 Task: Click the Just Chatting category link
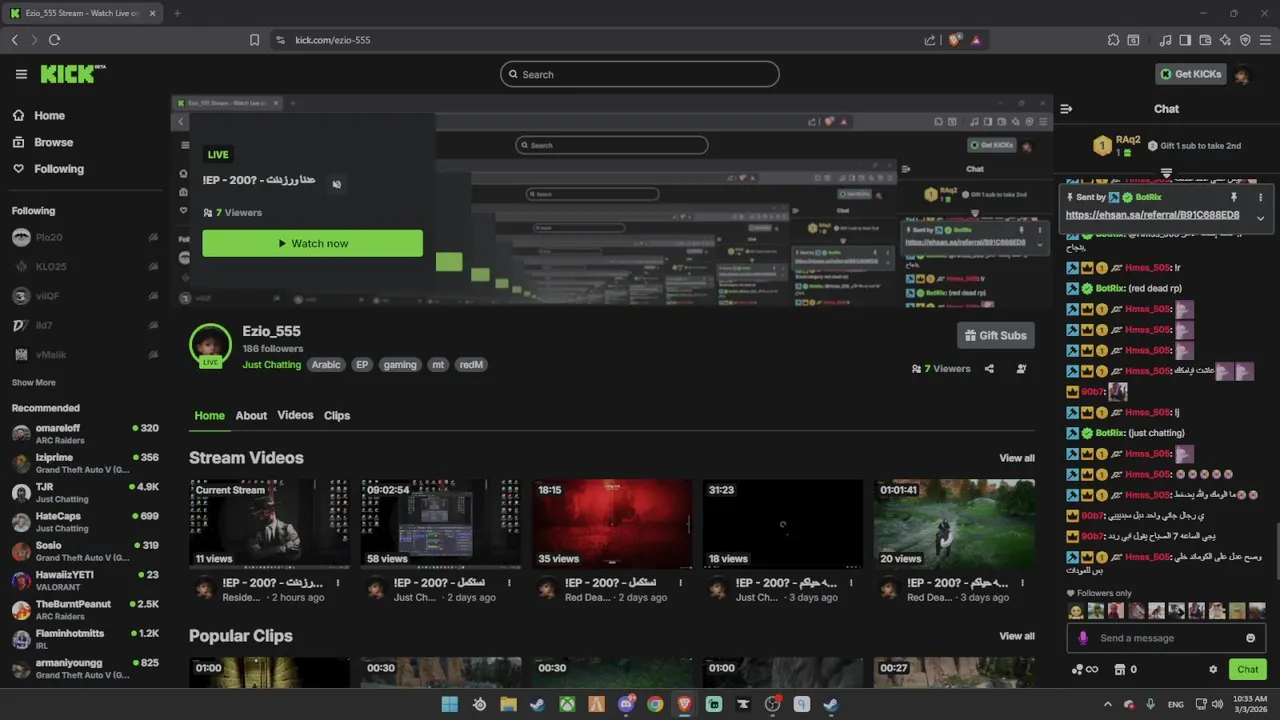(271, 365)
